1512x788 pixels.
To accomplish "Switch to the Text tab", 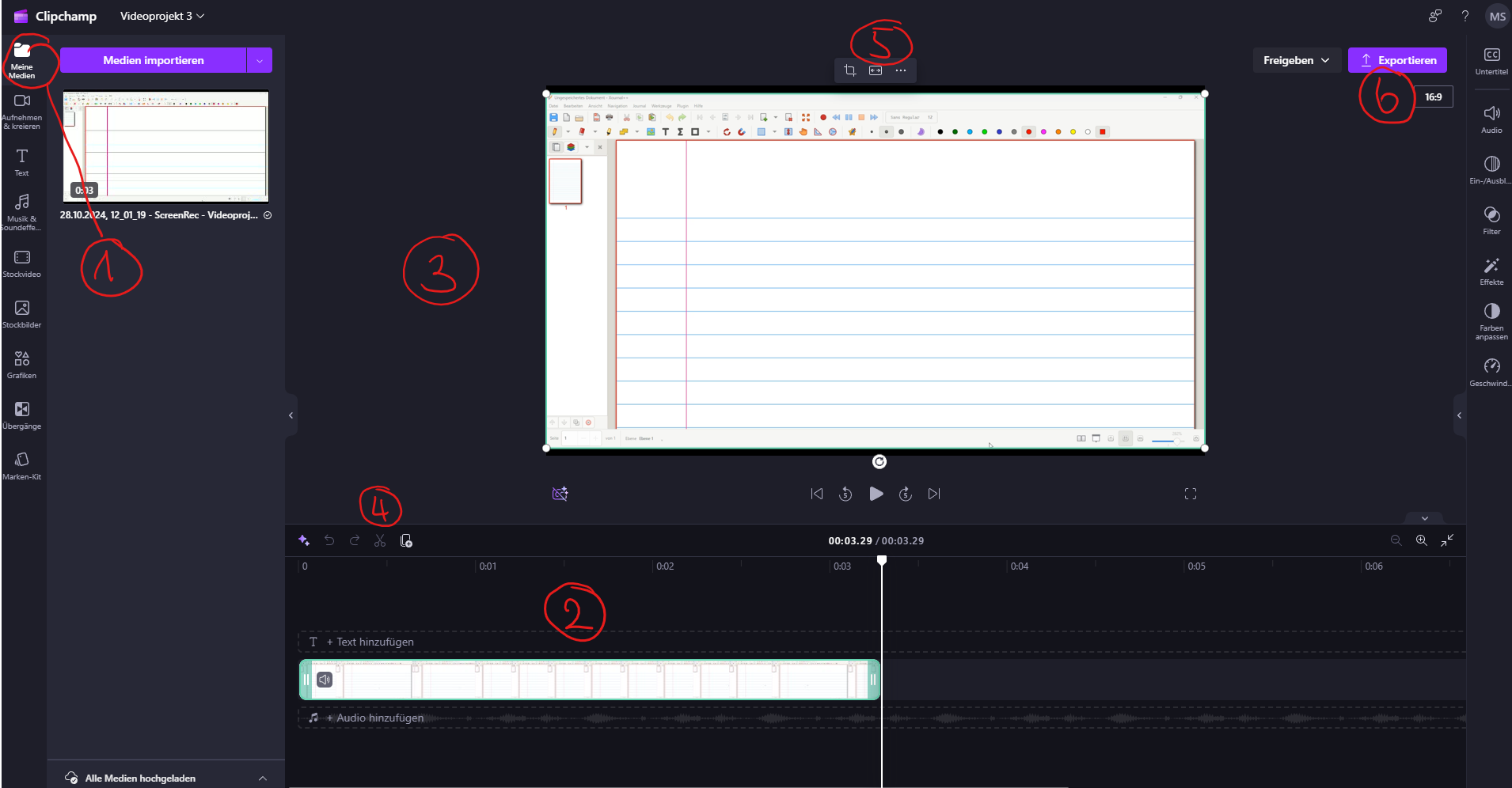I will [x=22, y=161].
